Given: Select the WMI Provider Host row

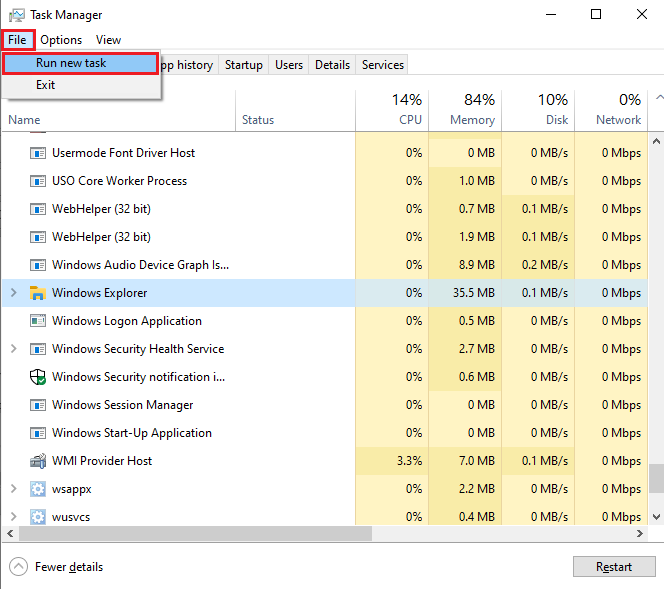Looking at the screenshot, I should [325, 461].
